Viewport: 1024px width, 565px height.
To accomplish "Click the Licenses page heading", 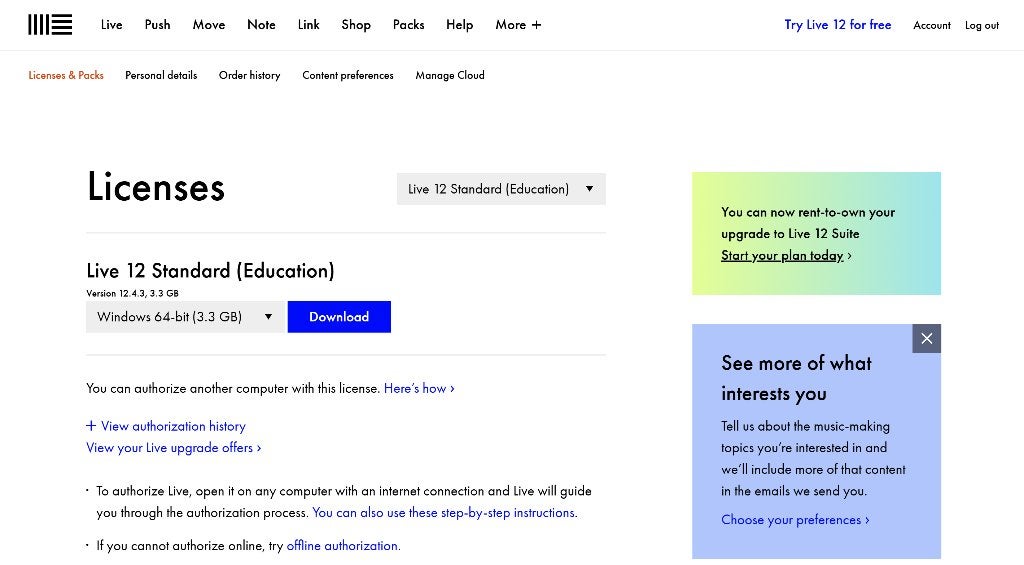I will (156, 187).
